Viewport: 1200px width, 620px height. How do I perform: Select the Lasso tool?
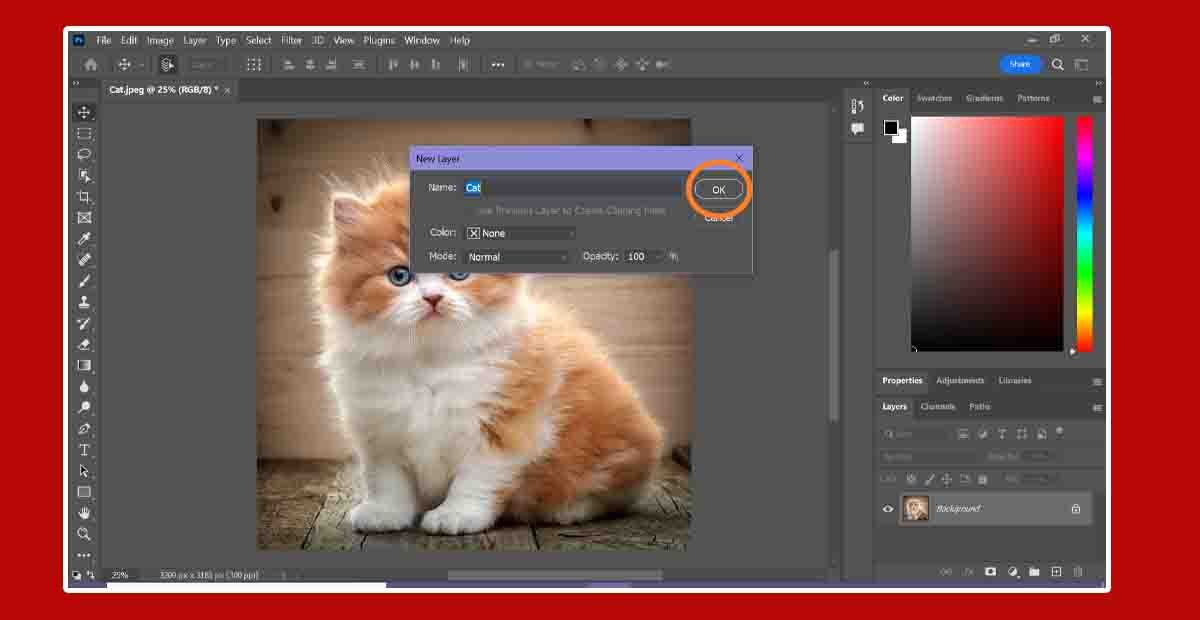[84, 154]
